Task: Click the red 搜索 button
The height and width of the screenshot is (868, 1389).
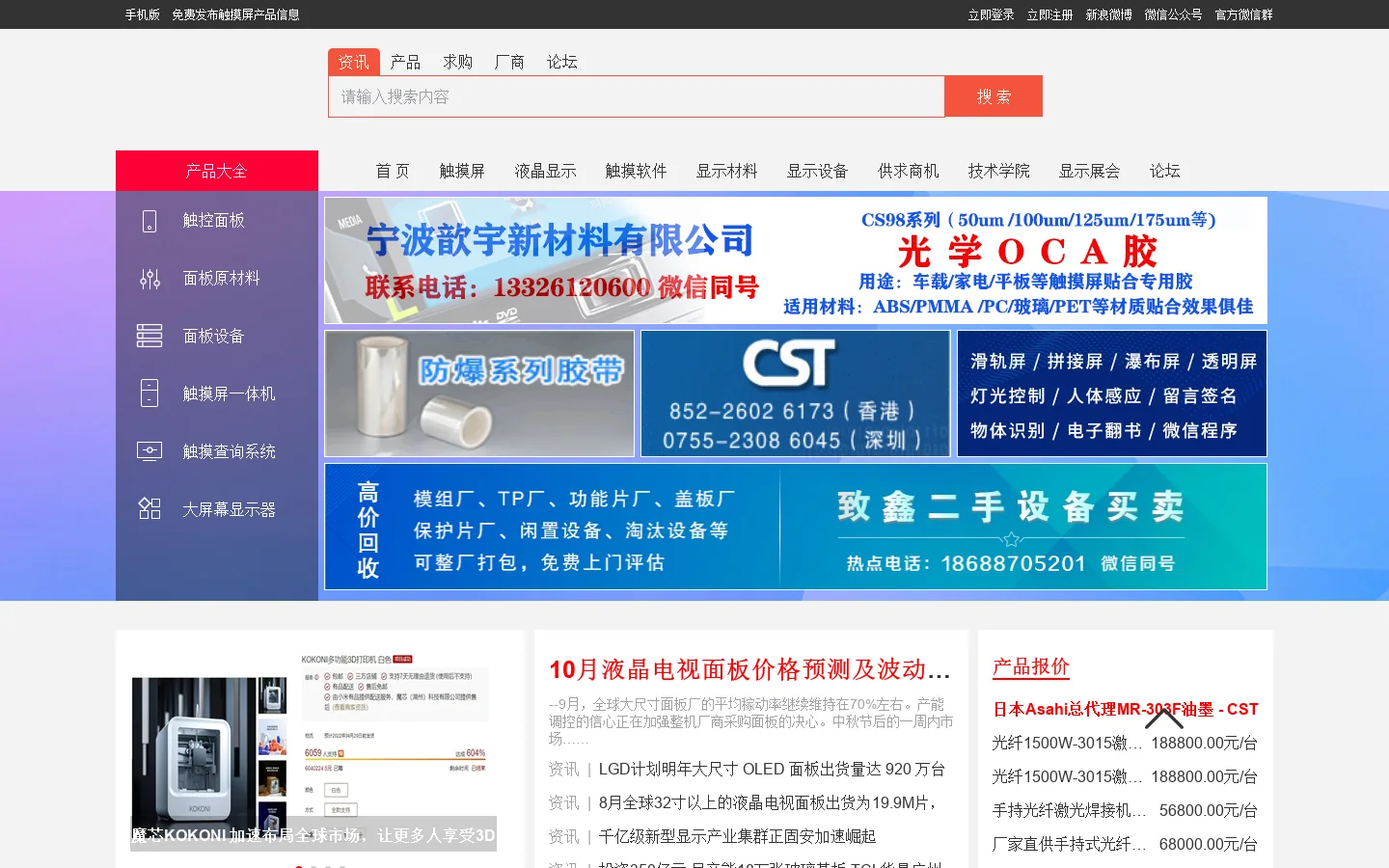Action: point(994,96)
